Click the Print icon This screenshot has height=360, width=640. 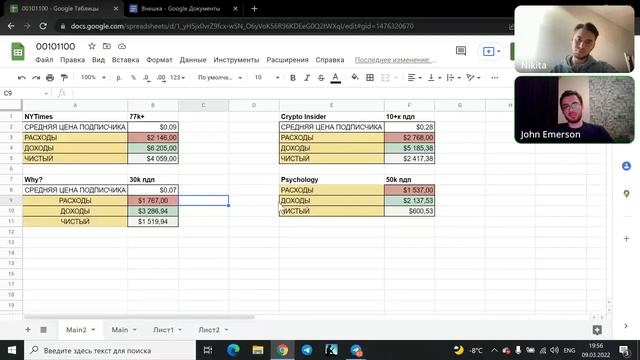[50, 78]
